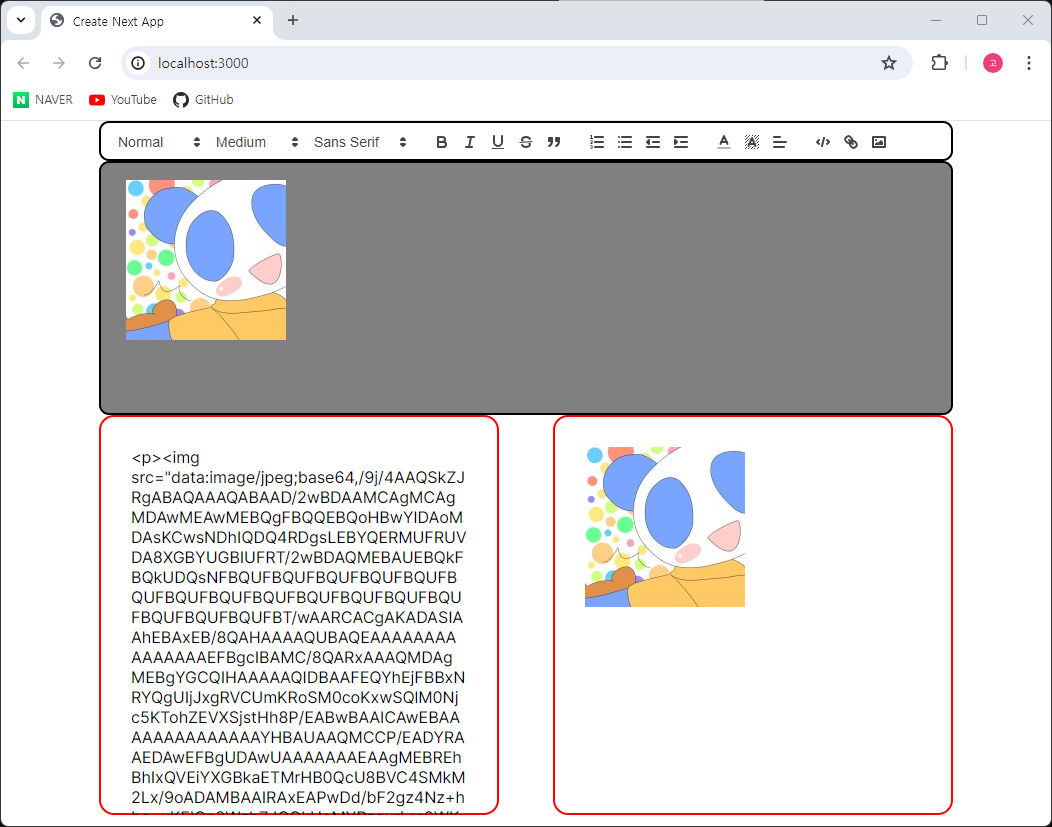Open the Chrome profile avatar
This screenshot has height=827, width=1052.
pos(993,63)
